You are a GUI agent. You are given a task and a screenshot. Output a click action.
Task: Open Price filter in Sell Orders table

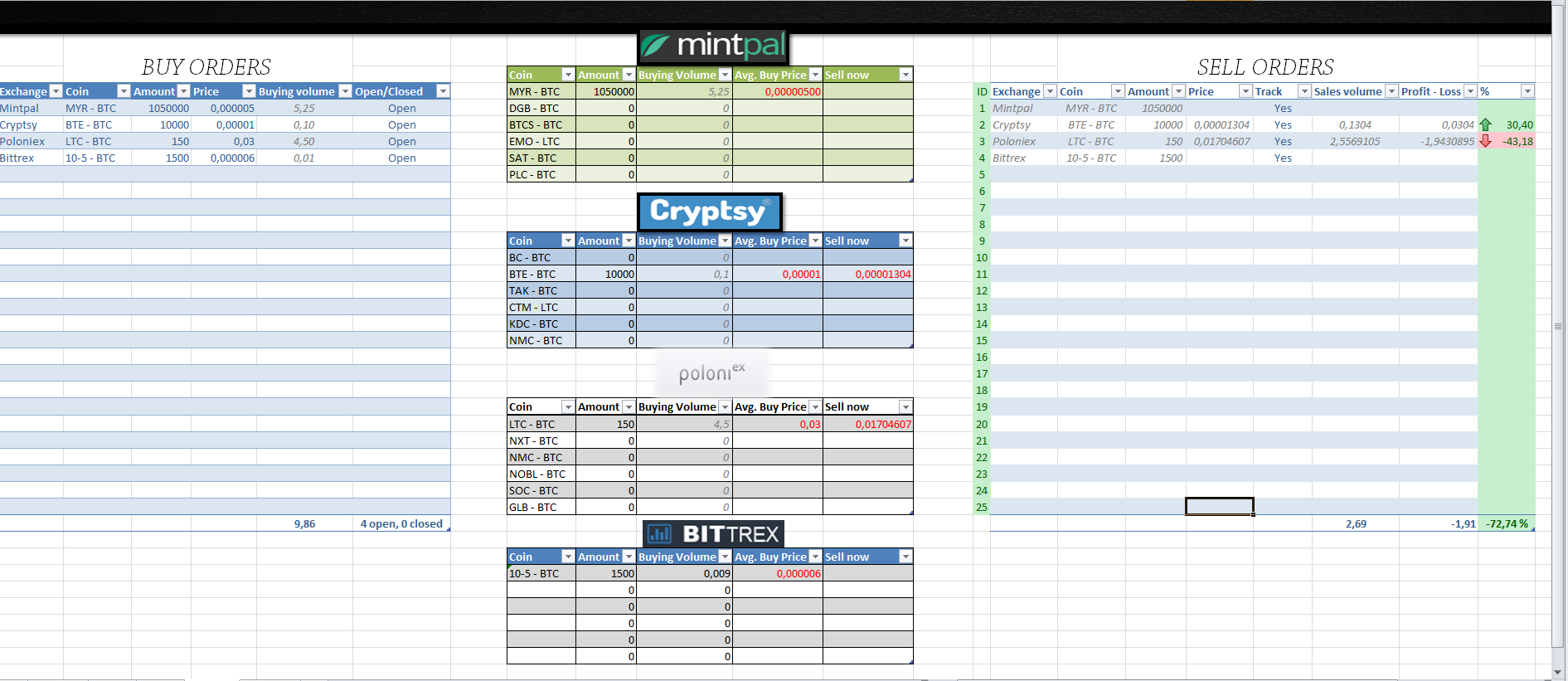click(x=1245, y=91)
